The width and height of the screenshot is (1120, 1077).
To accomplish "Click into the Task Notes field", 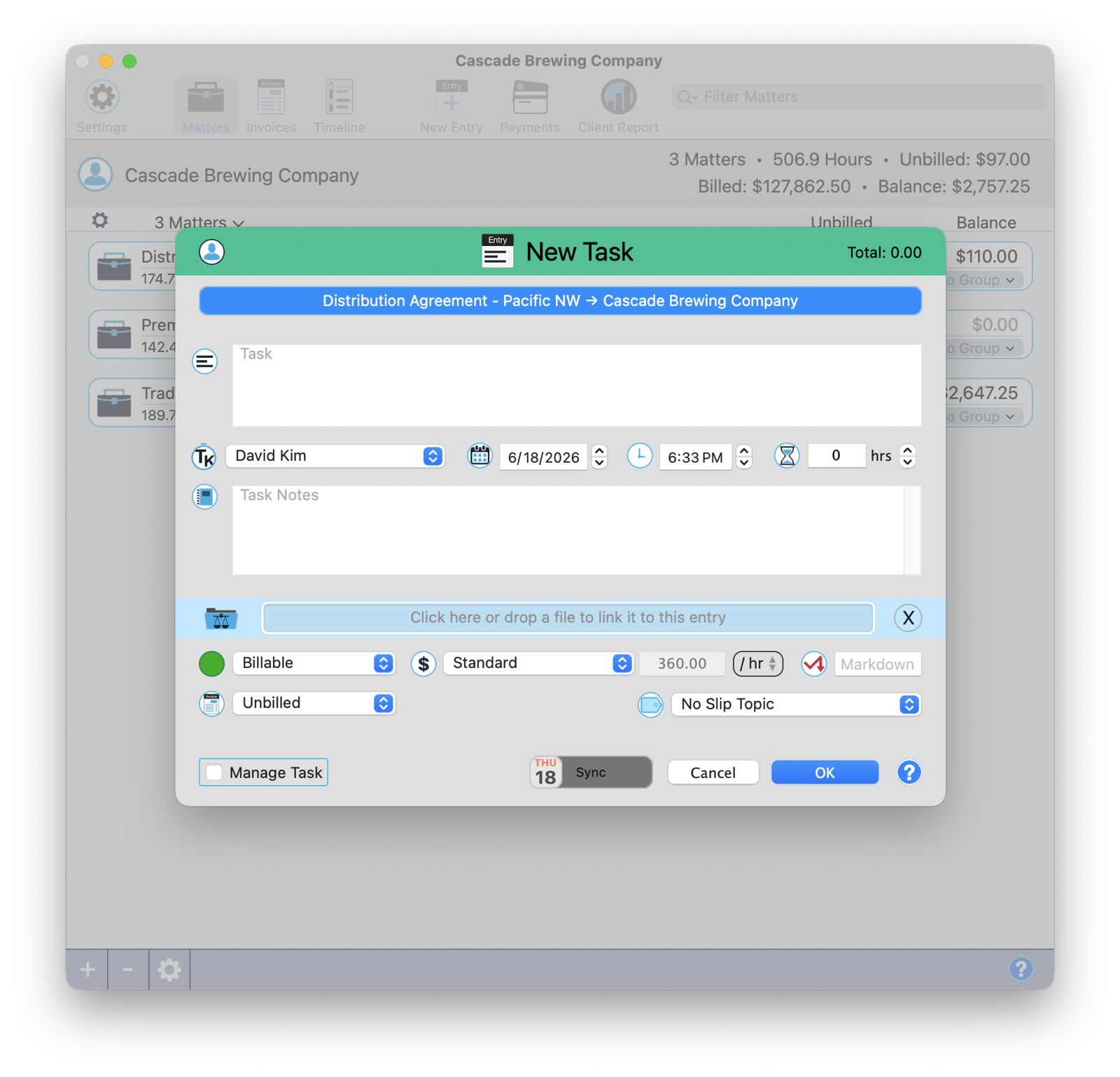I will point(568,530).
